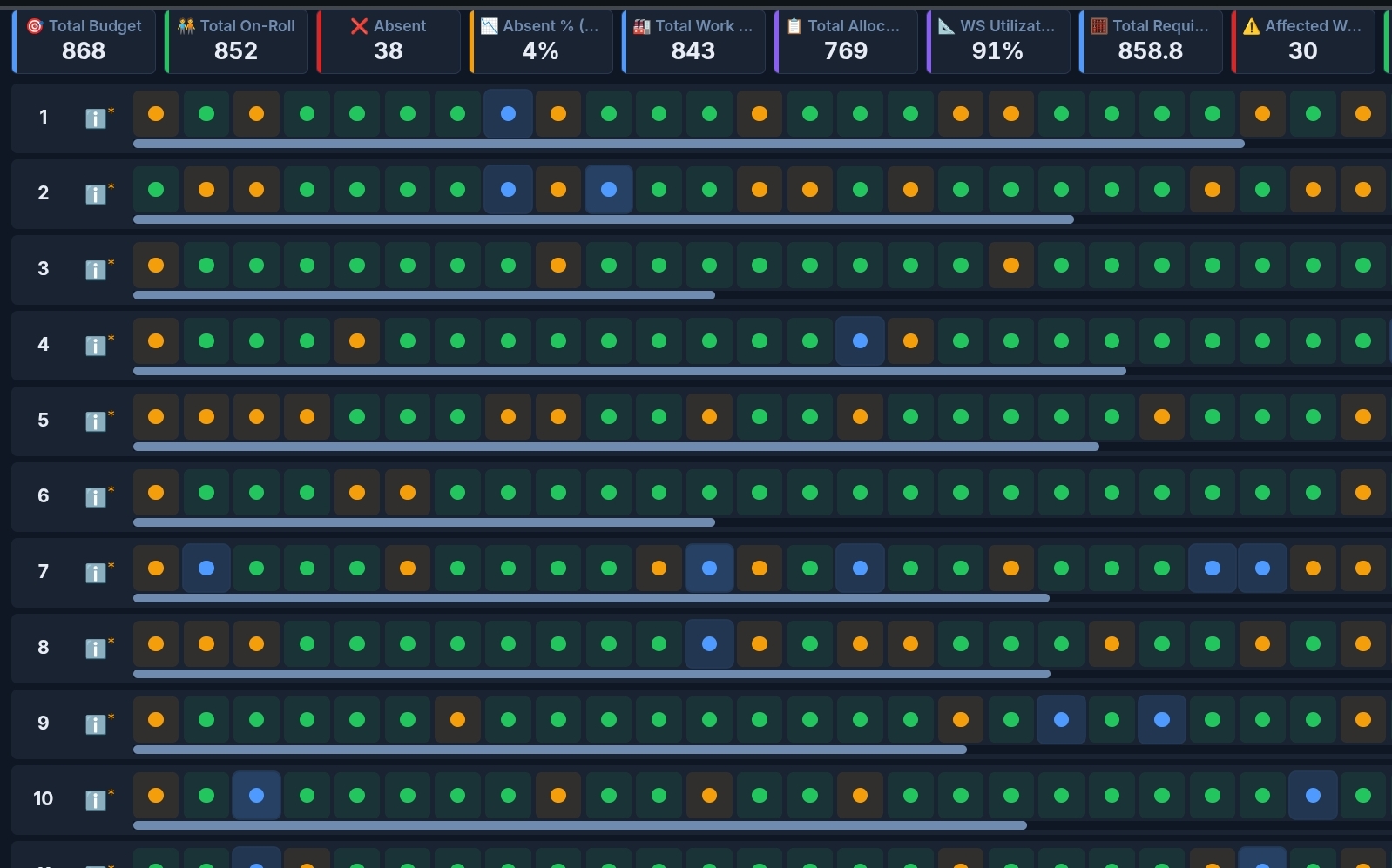Click row number 9 label
Viewport: 1392px width, 868px height.
tap(44, 723)
